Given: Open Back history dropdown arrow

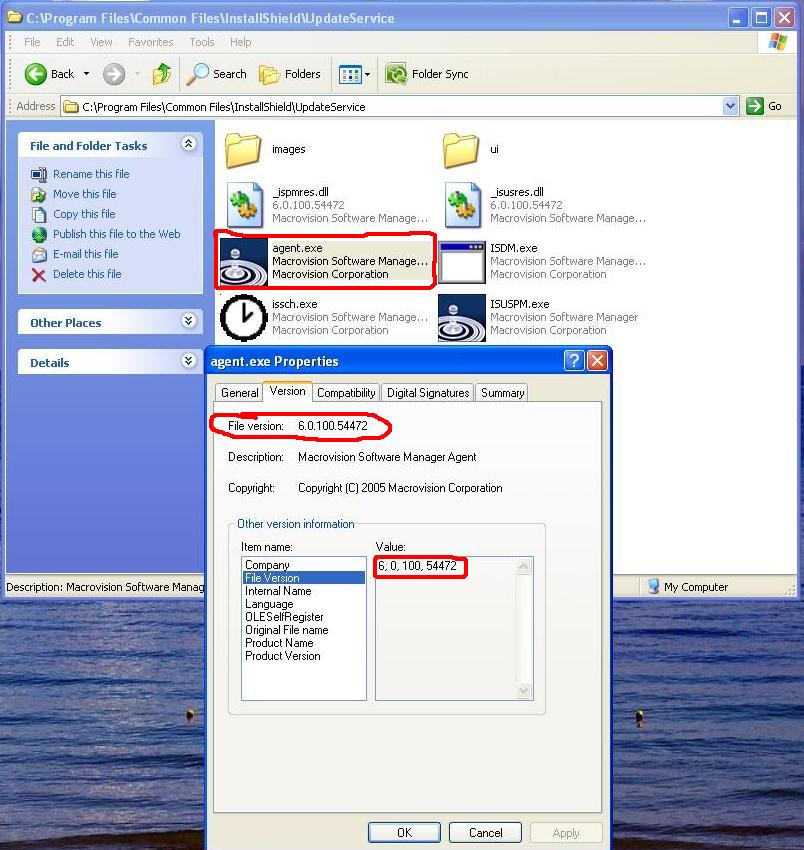Looking at the screenshot, I should click(86, 74).
